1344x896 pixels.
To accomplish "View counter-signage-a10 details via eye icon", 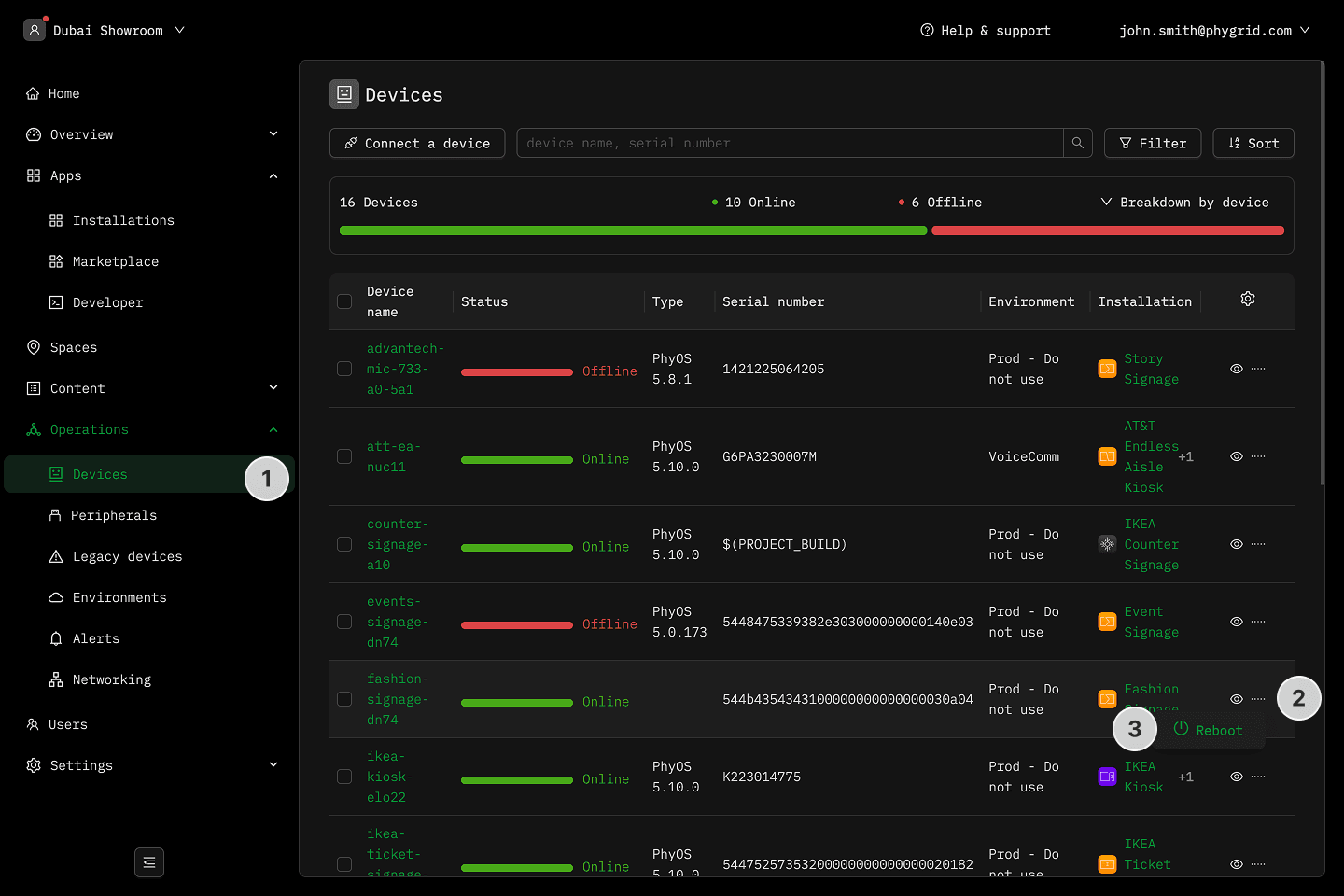I will tap(1236, 544).
